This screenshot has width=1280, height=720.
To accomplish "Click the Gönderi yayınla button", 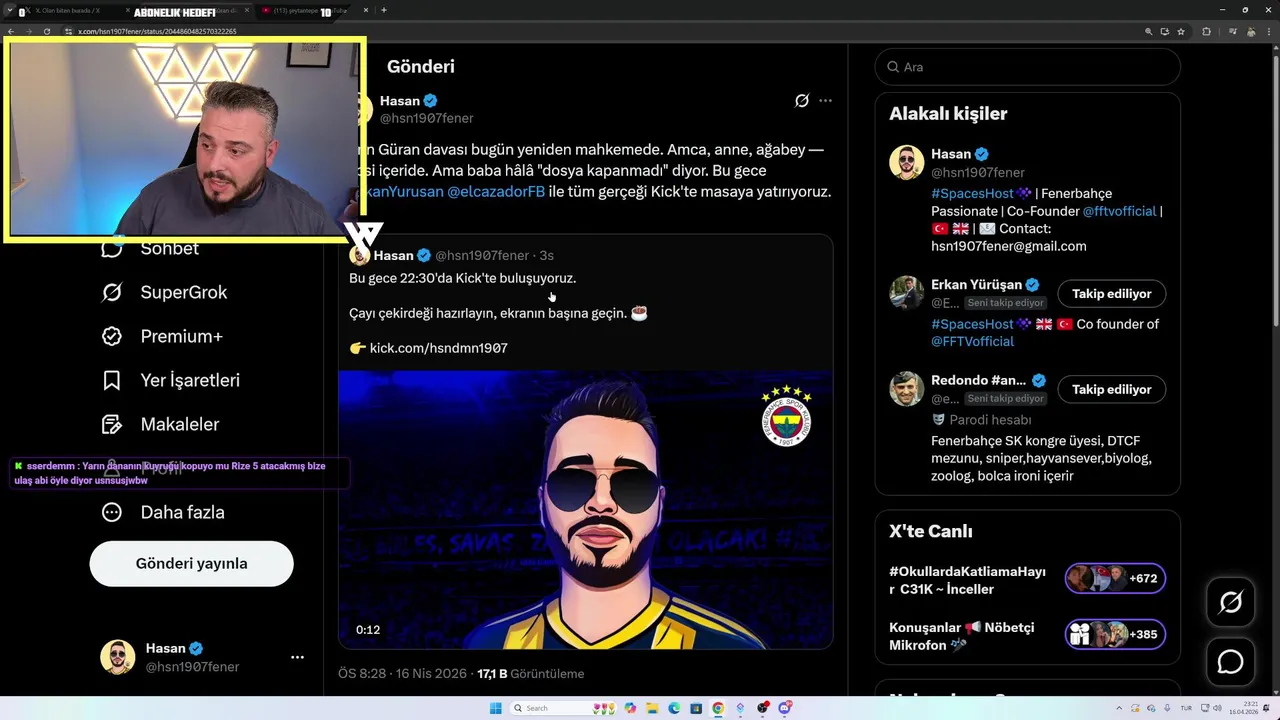I will 192,563.
